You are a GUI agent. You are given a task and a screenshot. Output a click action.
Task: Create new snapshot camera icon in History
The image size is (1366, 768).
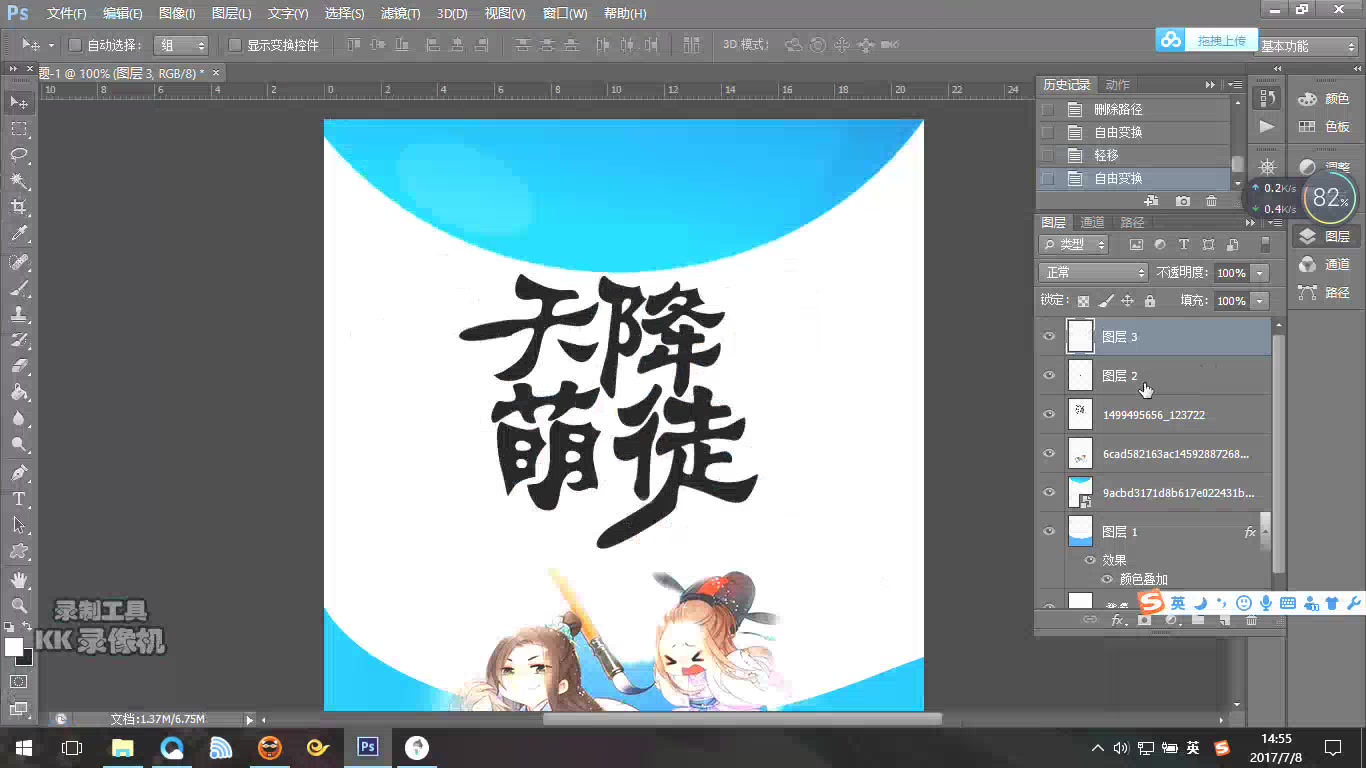pyautogui.click(x=1183, y=201)
